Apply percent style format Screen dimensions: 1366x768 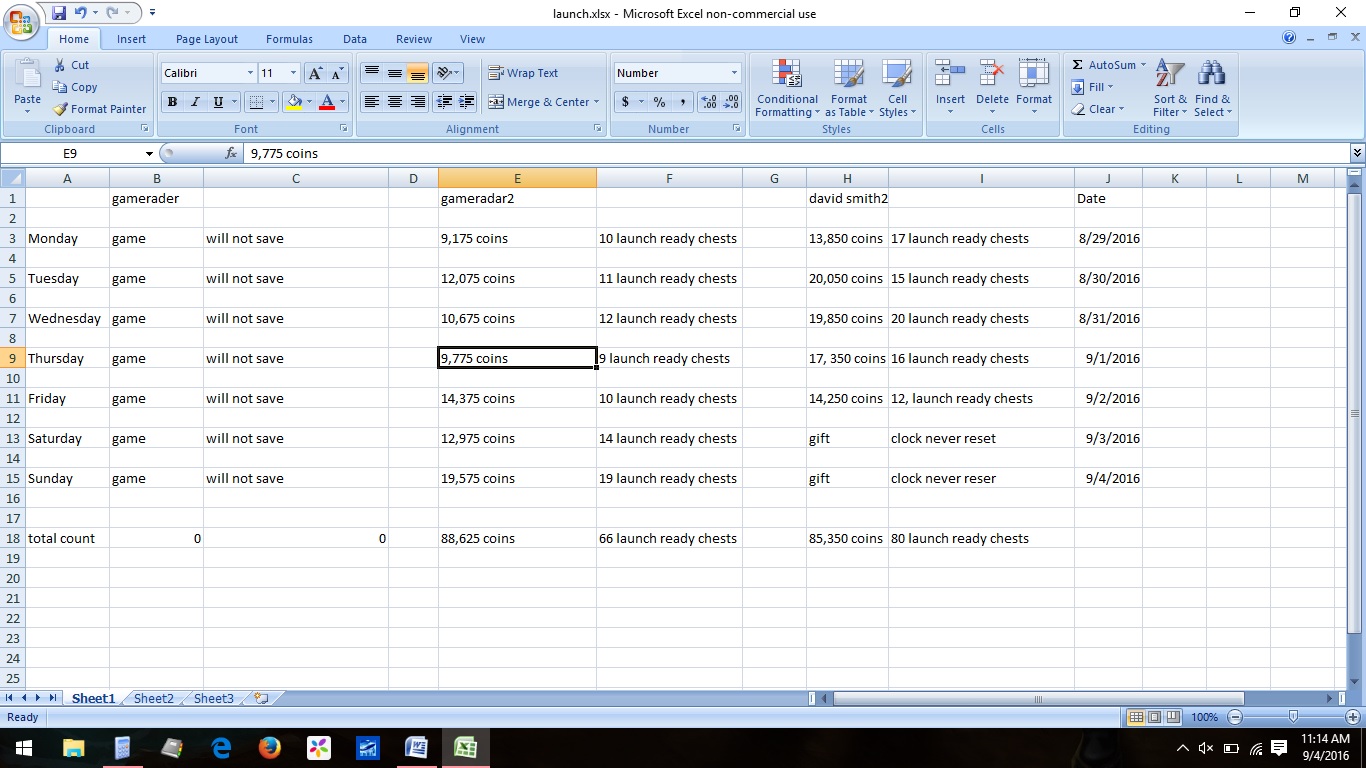point(659,102)
